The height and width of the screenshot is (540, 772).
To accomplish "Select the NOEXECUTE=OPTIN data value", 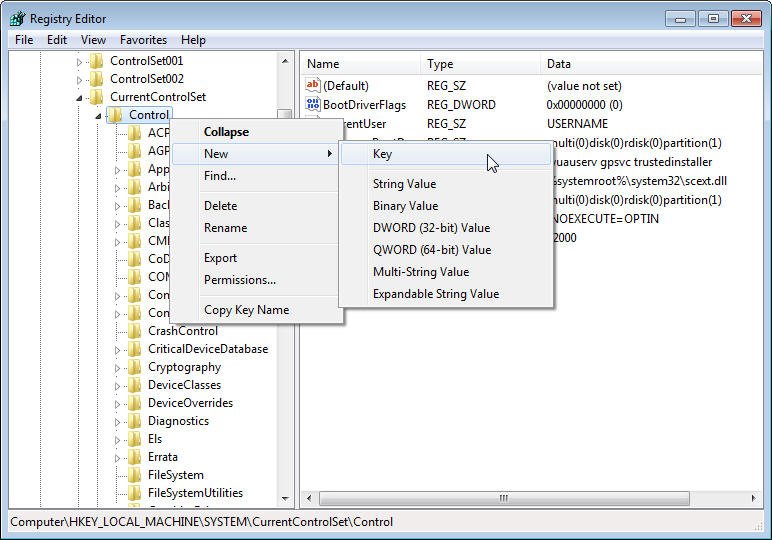I will click(606, 219).
